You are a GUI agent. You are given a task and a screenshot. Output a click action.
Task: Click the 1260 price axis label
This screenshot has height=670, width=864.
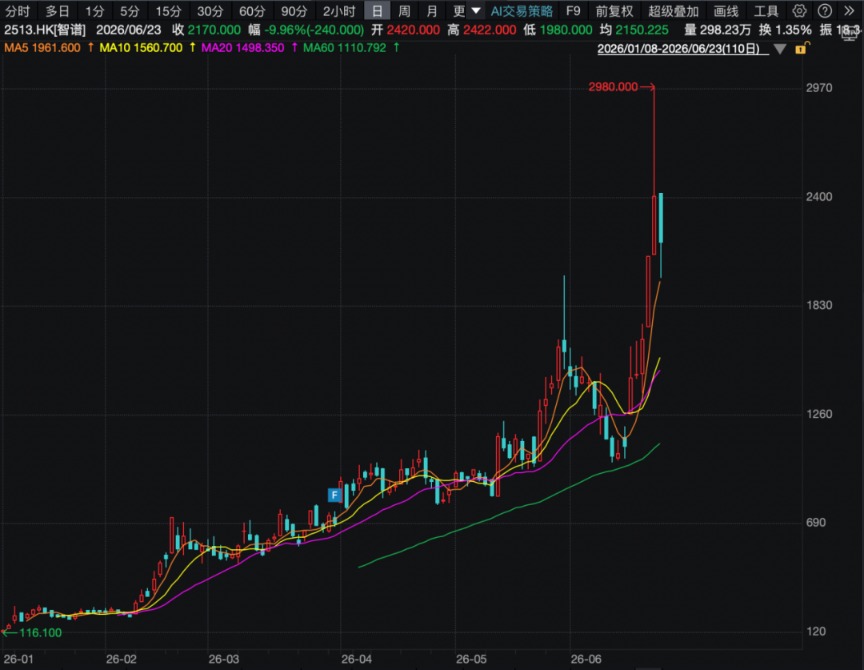pos(819,414)
